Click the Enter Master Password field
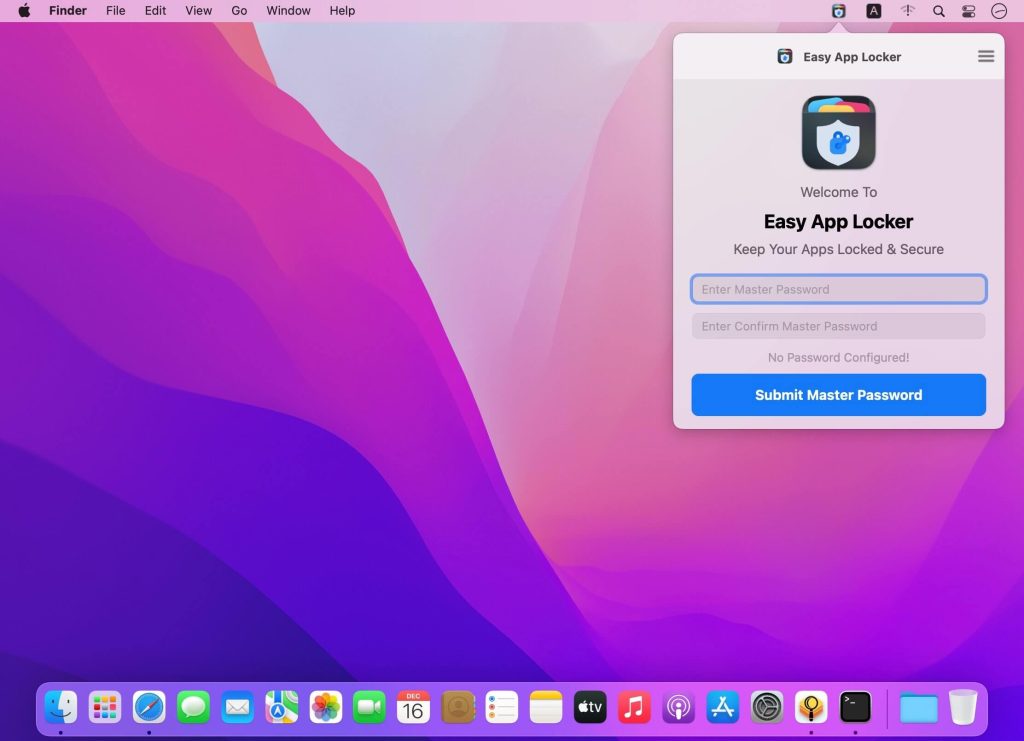 (x=838, y=289)
